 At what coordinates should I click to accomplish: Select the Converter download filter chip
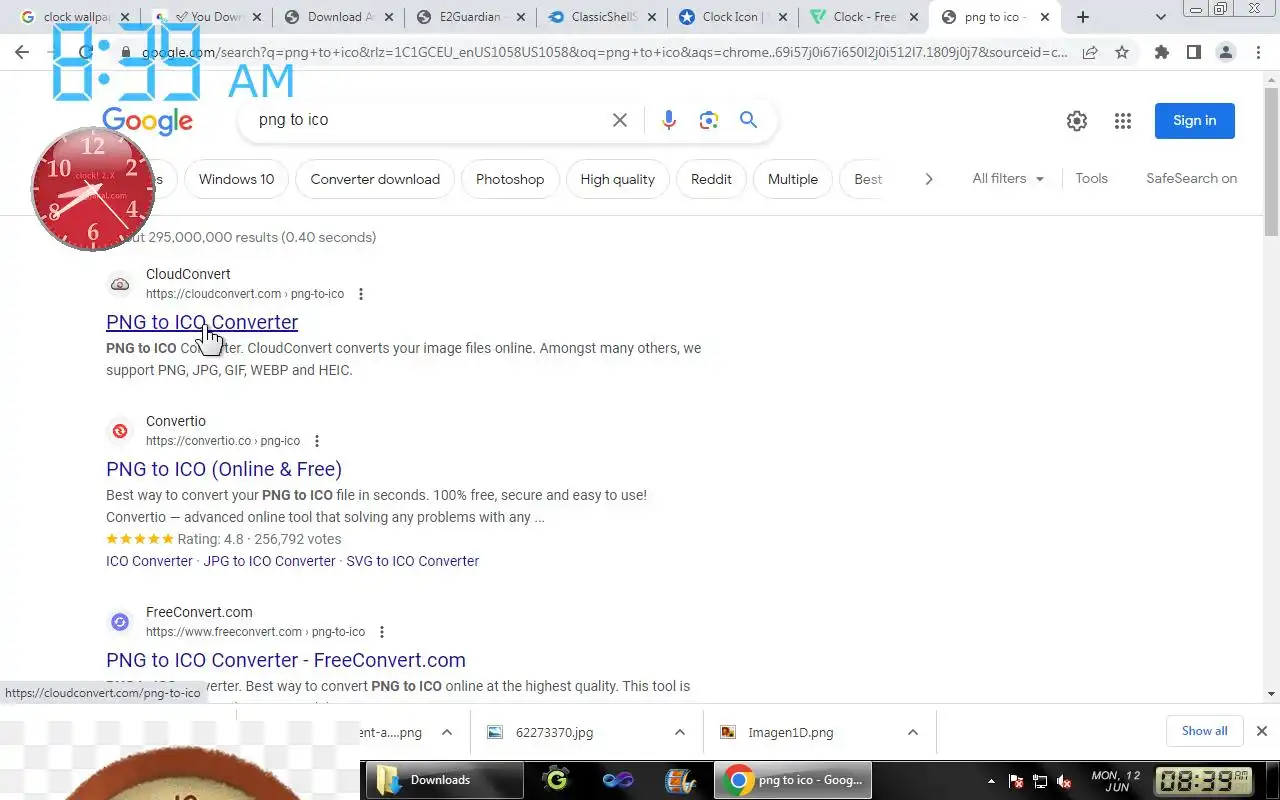click(375, 179)
